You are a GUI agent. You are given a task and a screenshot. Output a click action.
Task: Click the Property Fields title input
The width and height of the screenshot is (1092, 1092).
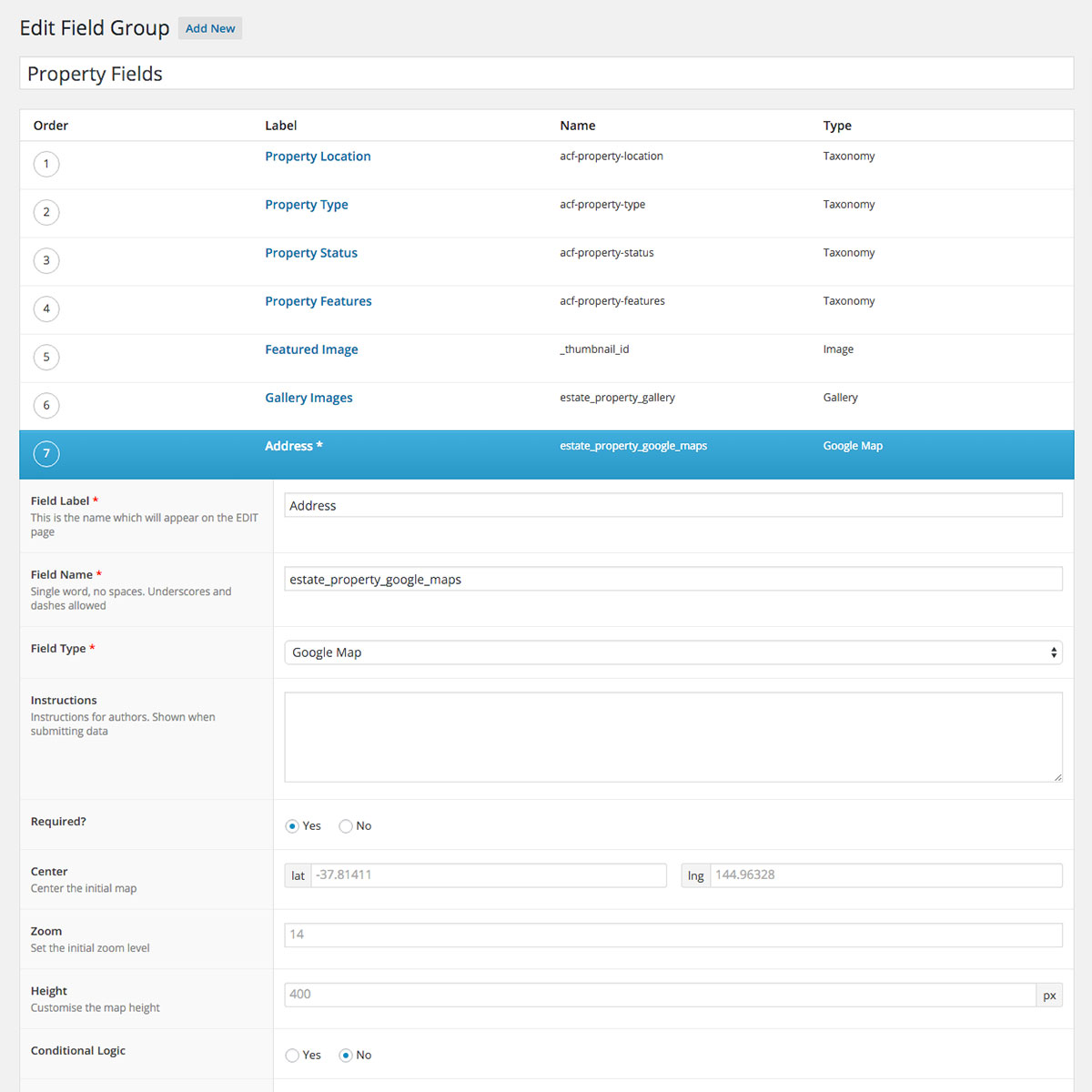pyautogui.click(x=546, y=74)
